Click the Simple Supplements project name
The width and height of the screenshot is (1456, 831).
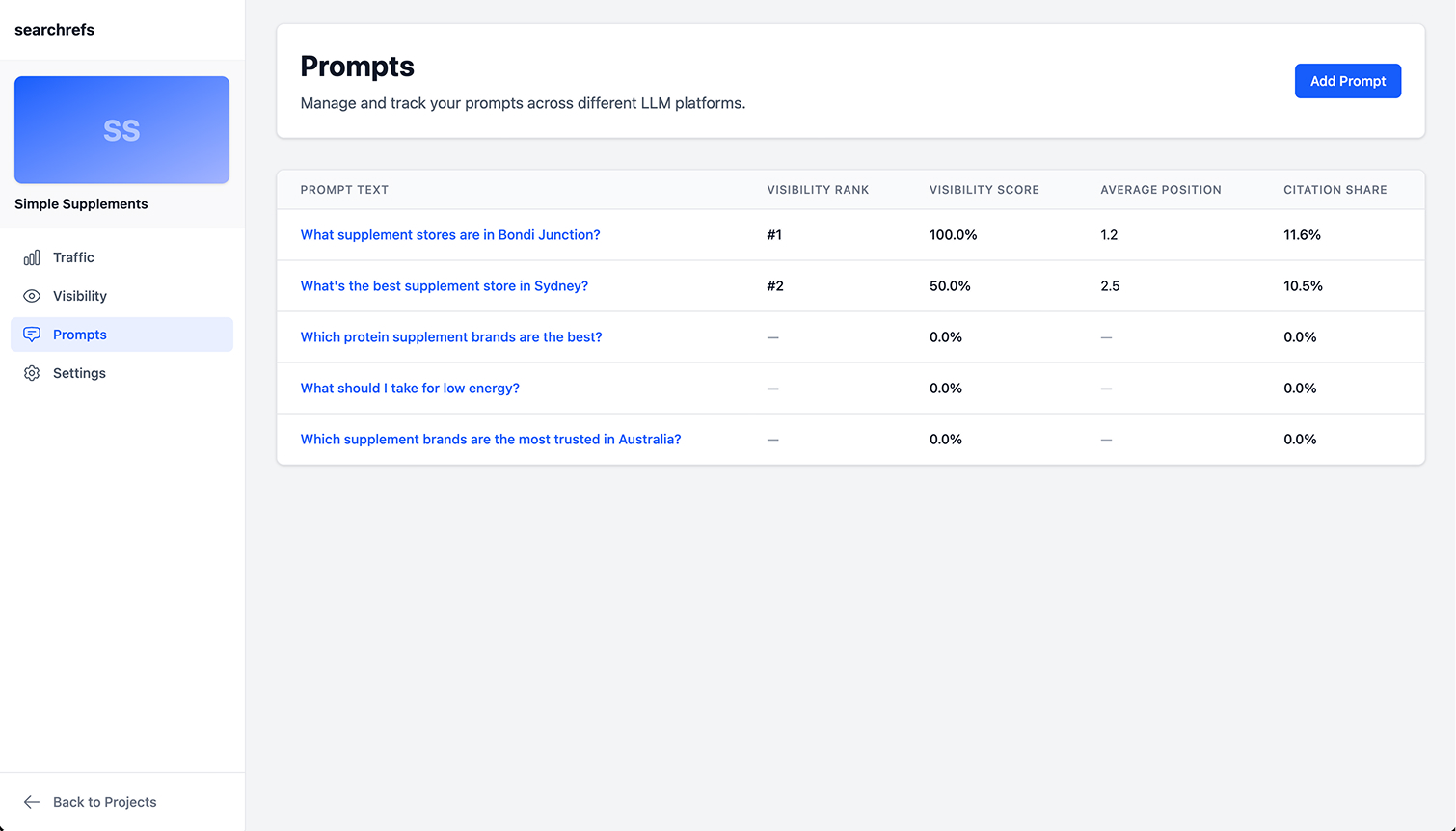(x=81, y=203)
